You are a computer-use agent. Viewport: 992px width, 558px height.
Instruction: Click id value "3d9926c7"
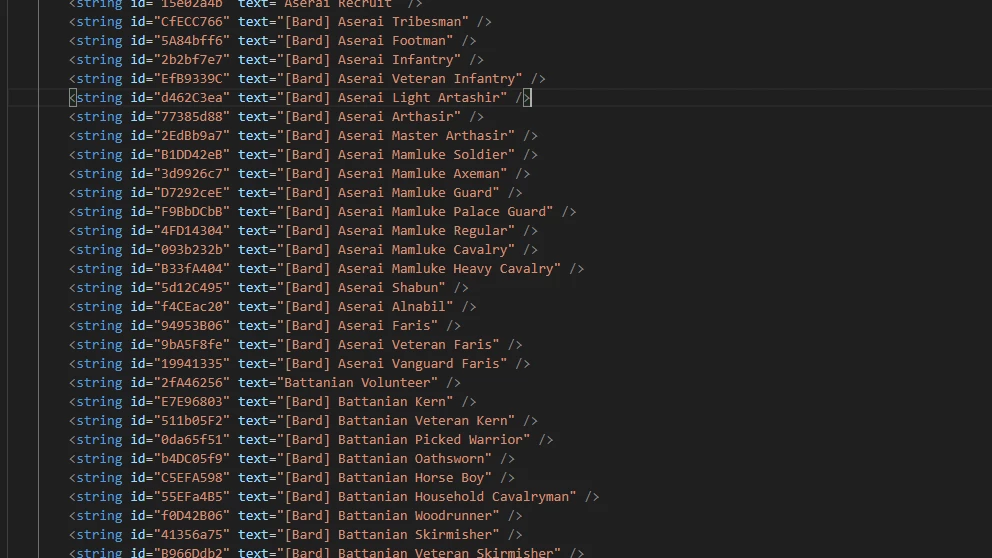[192, 173]
